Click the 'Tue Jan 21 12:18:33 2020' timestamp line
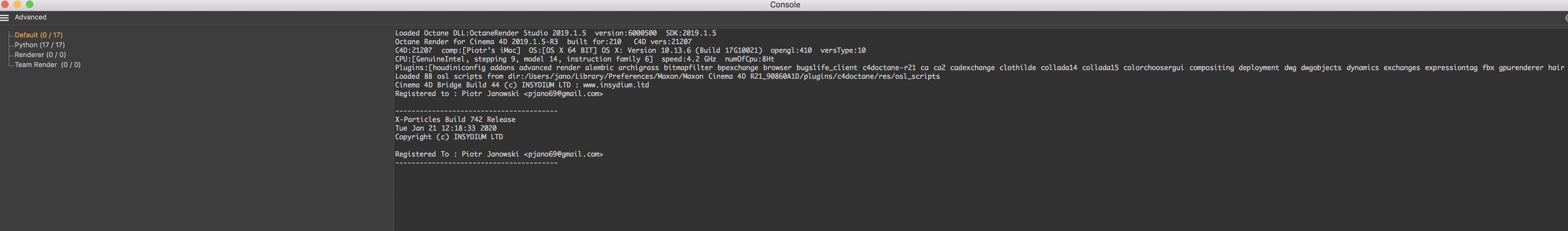 tap(445, 128)
